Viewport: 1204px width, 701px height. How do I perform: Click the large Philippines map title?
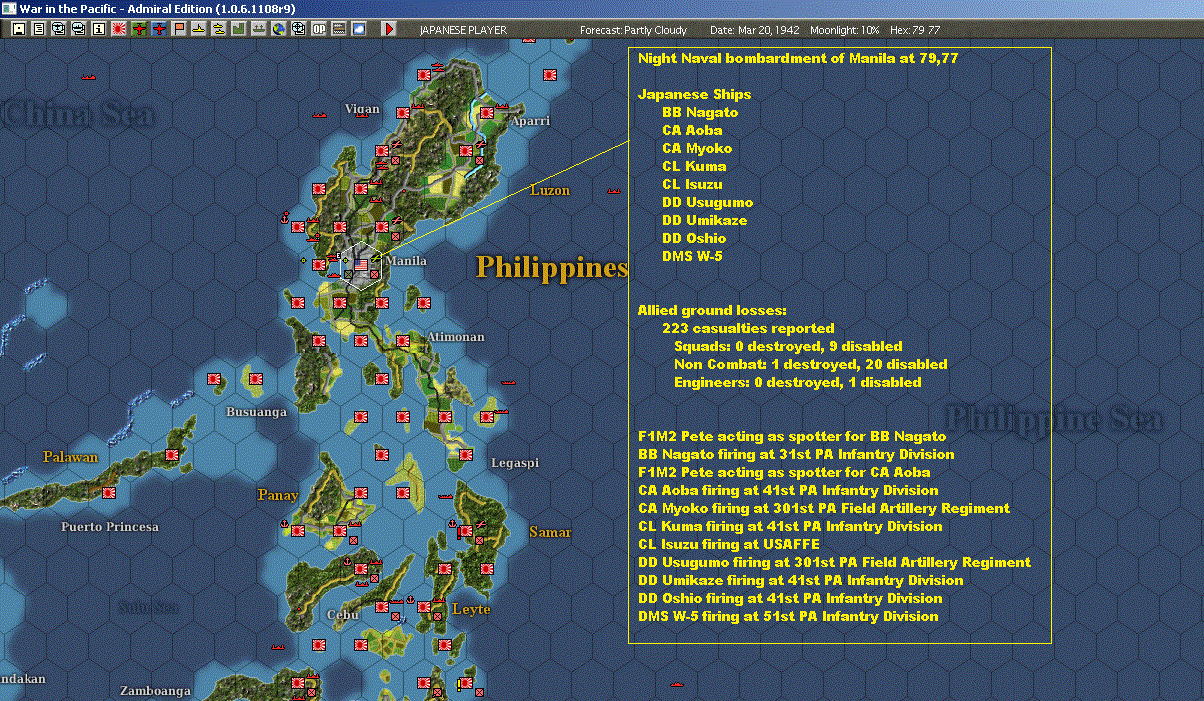(551, 268)
